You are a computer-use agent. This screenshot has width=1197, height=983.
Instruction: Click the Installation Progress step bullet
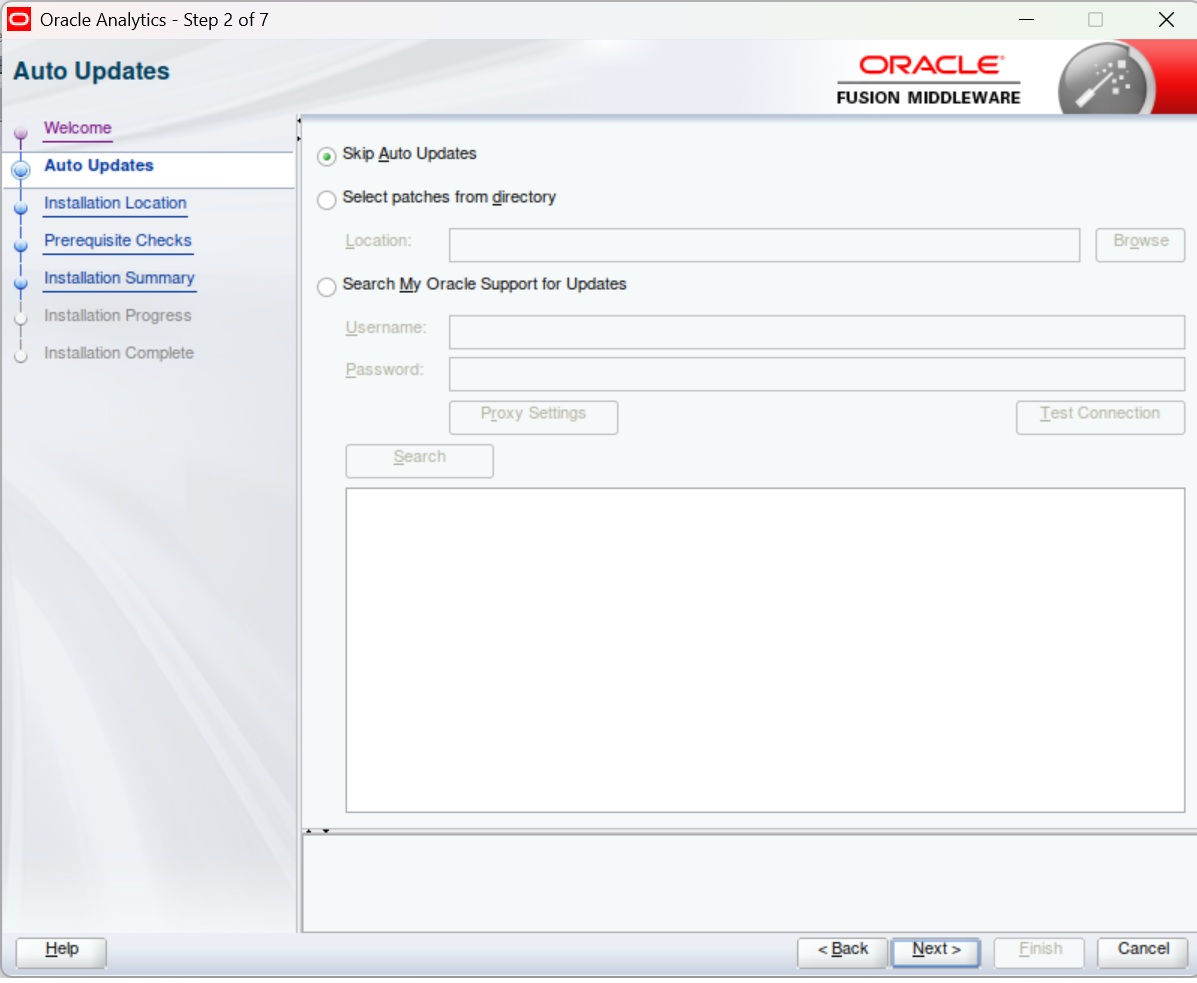pos(21,320)
